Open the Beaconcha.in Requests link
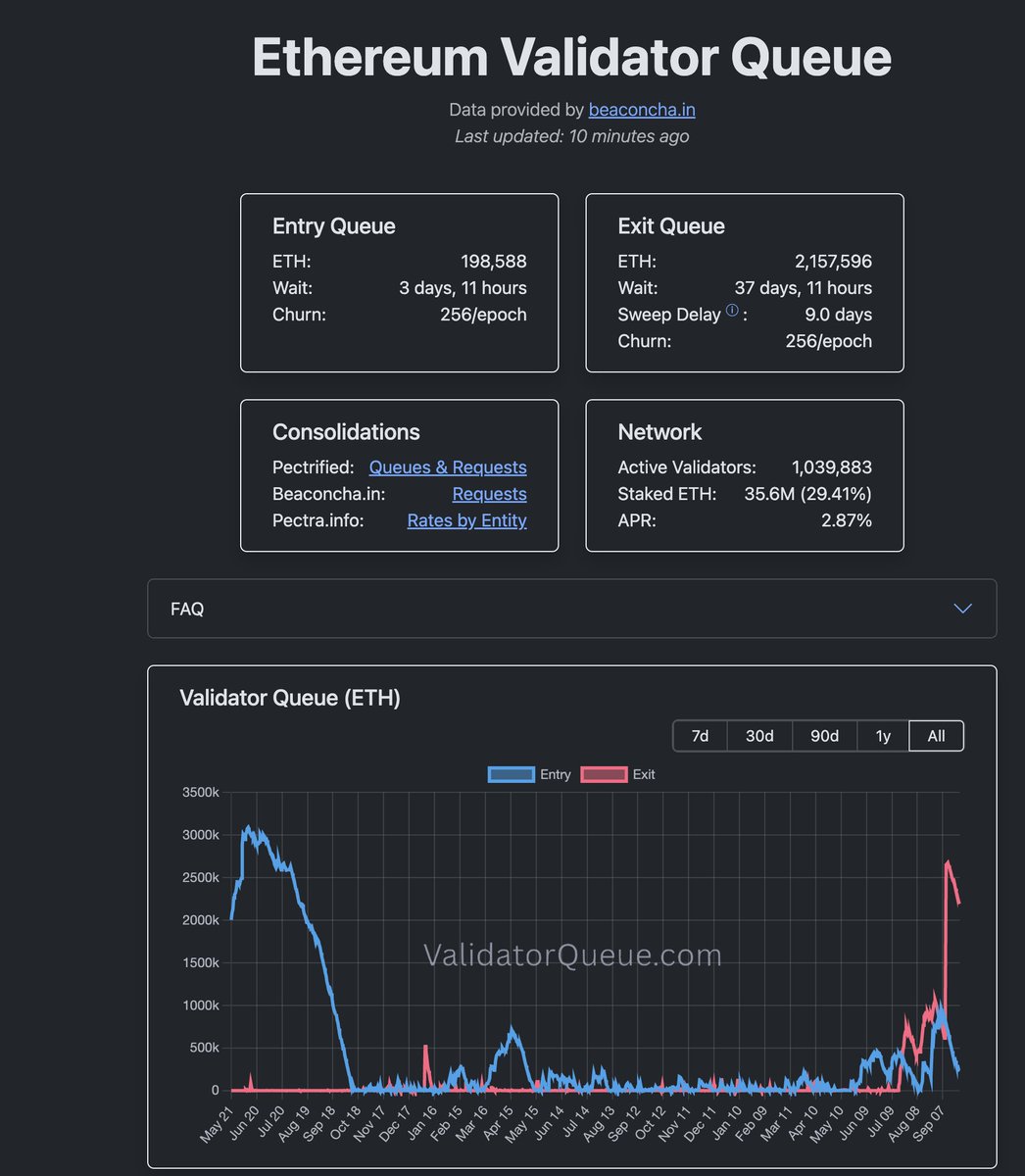 (x=489, y=494)
